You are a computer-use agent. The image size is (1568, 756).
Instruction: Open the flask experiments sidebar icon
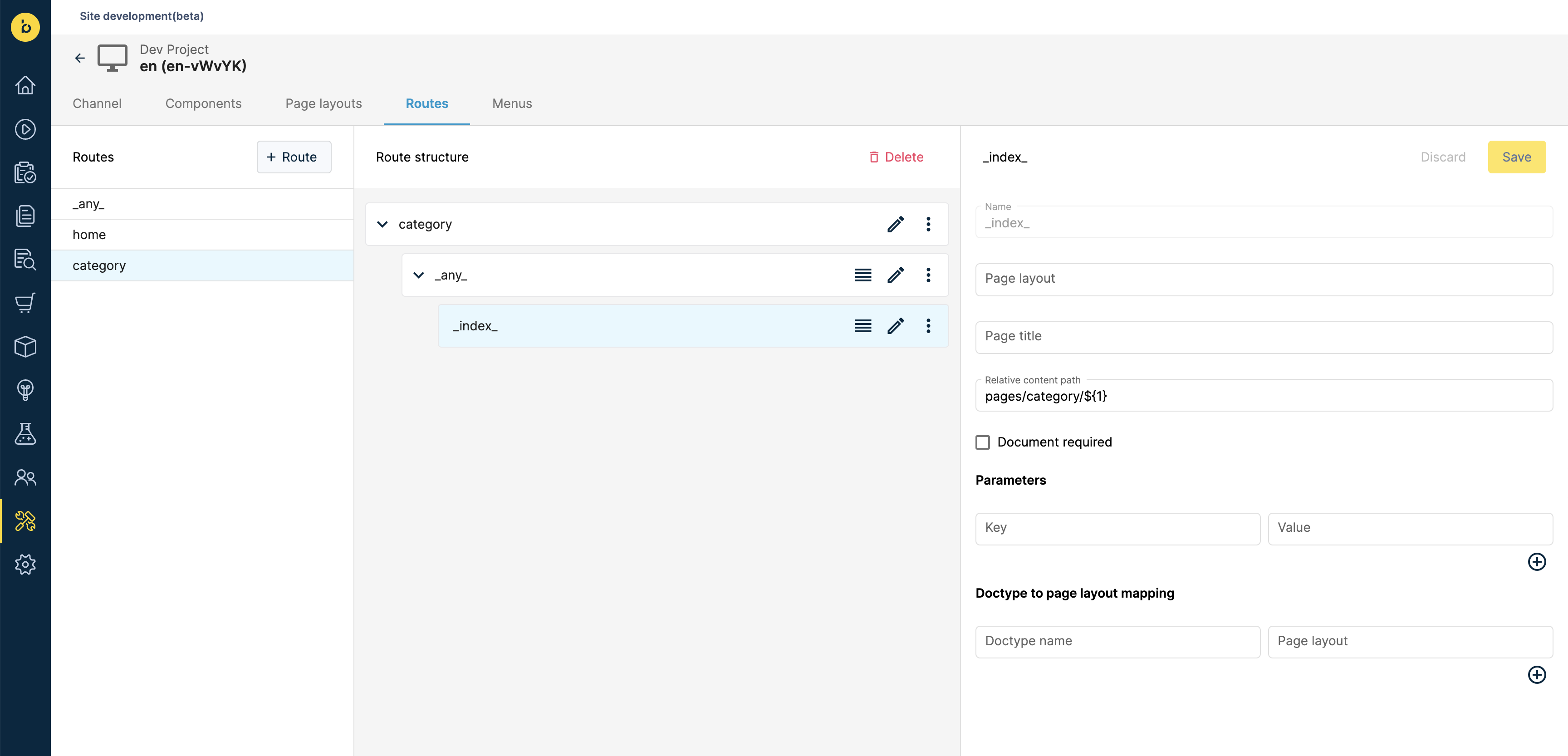[x=25, y=434]
